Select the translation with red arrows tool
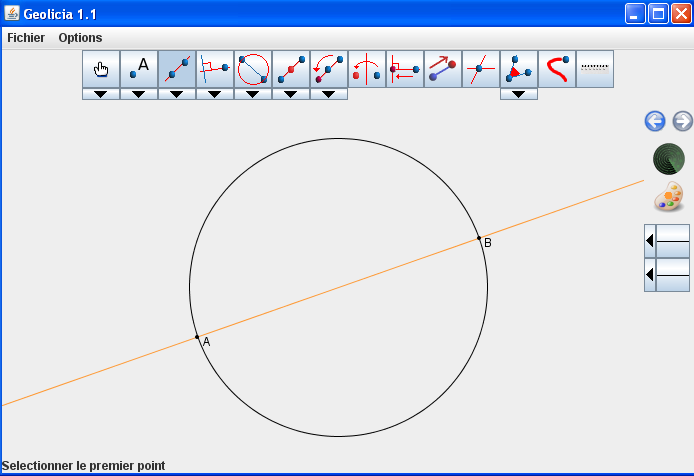694x476 pixels. click(405, 69)
